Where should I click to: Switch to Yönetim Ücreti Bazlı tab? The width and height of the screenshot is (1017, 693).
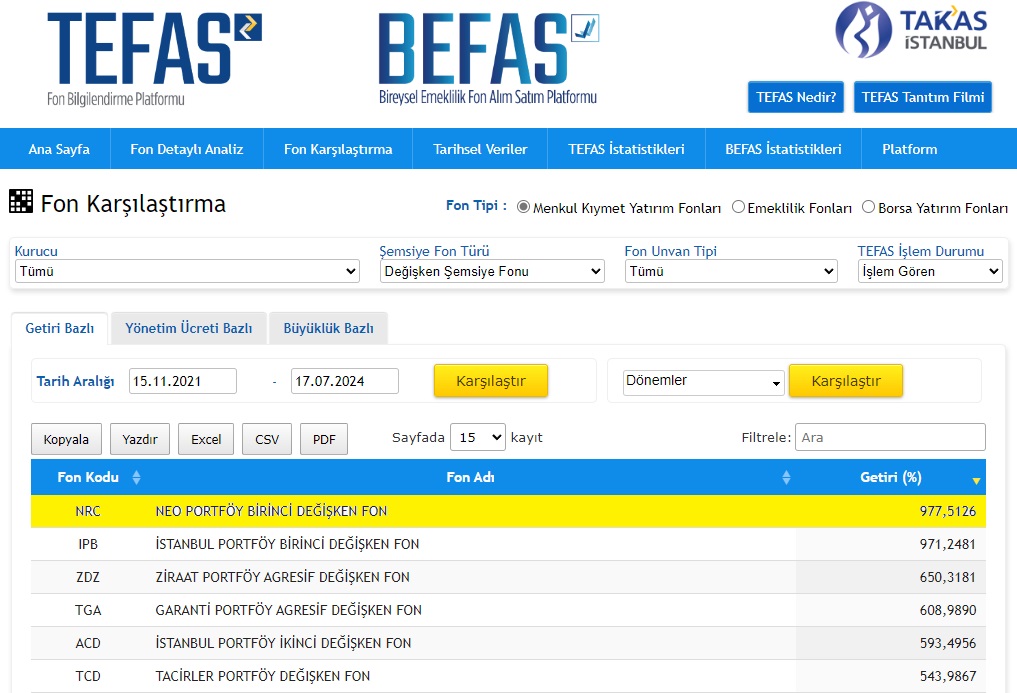pyautogui.click(x=189, y=328)
